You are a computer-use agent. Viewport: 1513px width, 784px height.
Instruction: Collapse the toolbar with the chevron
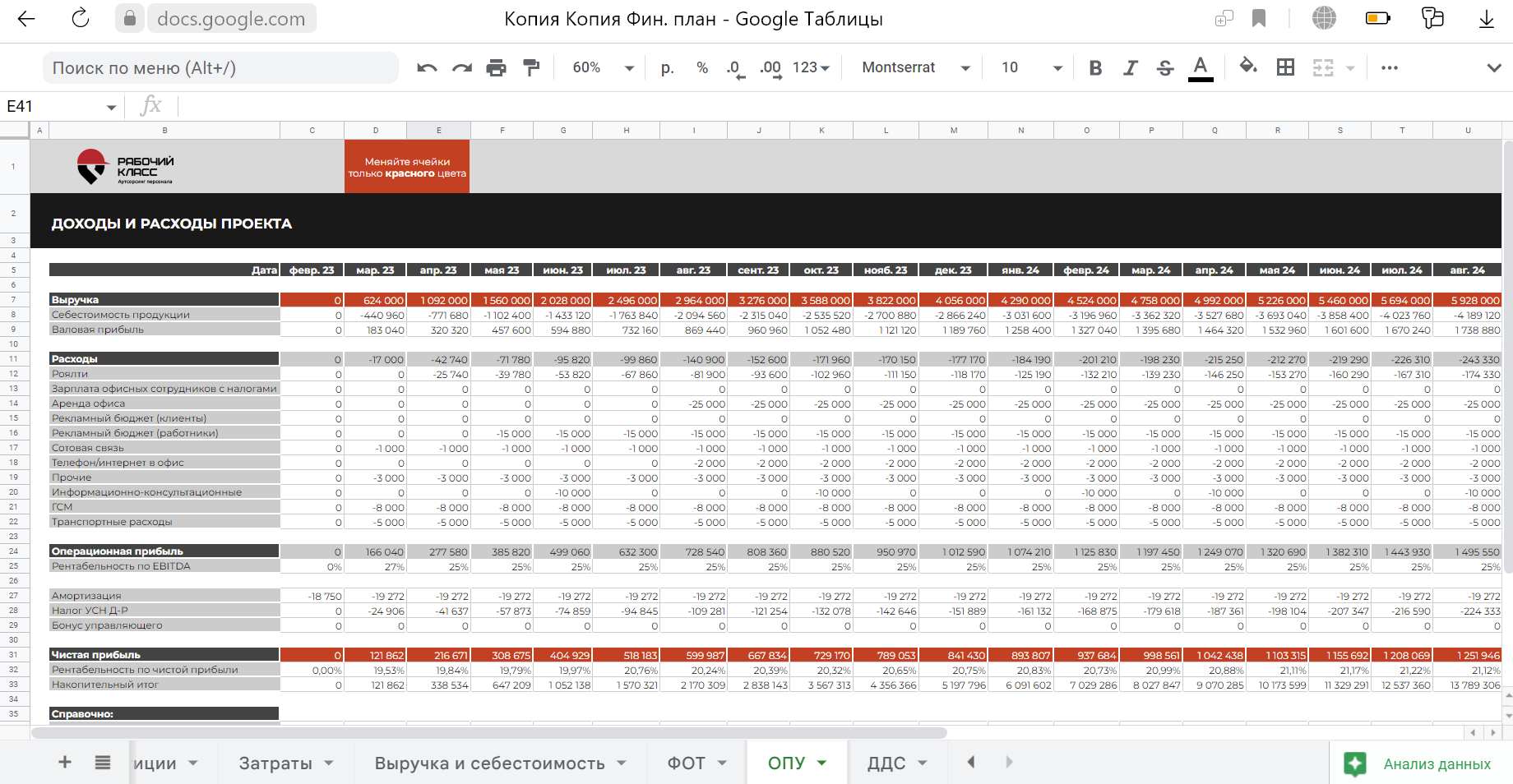(x=1494, y=68)
